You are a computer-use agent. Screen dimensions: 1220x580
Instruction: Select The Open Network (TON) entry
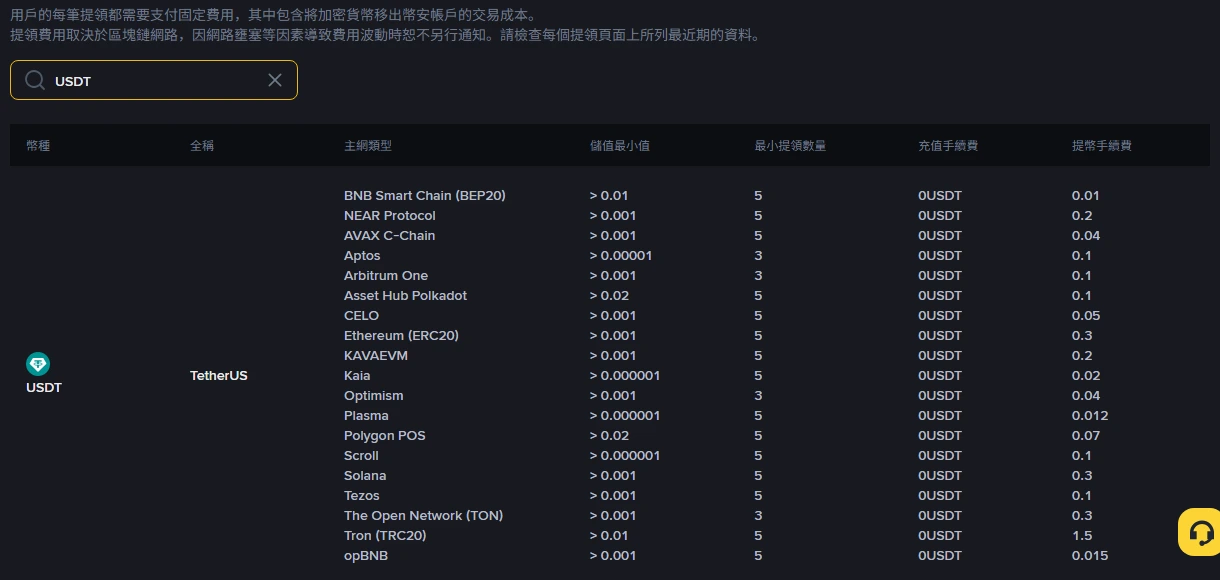pos(423,516)
